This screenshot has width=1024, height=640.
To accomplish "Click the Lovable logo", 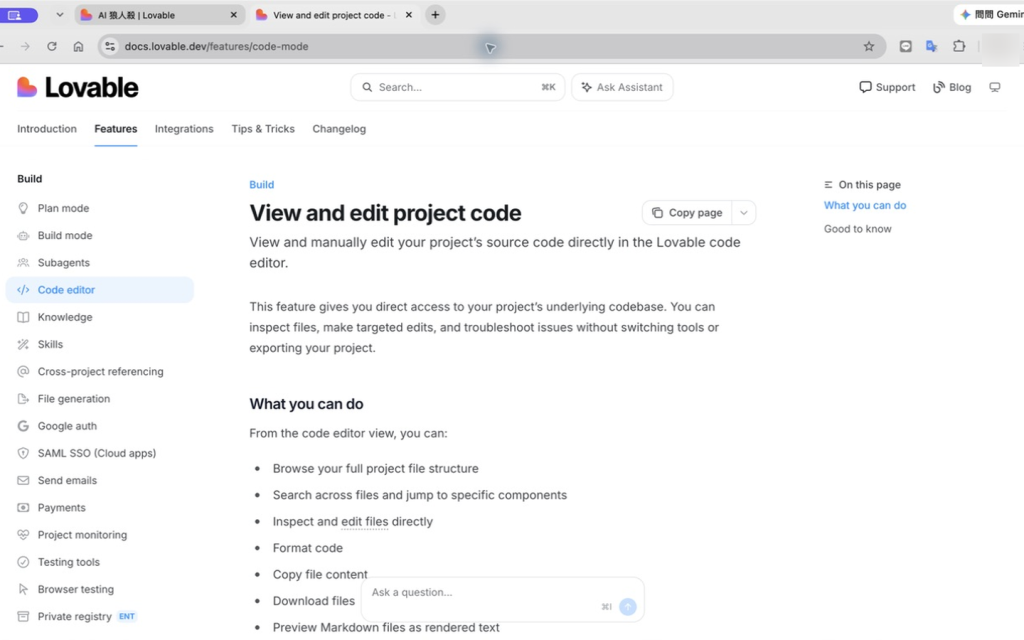I will coord(78,87).
